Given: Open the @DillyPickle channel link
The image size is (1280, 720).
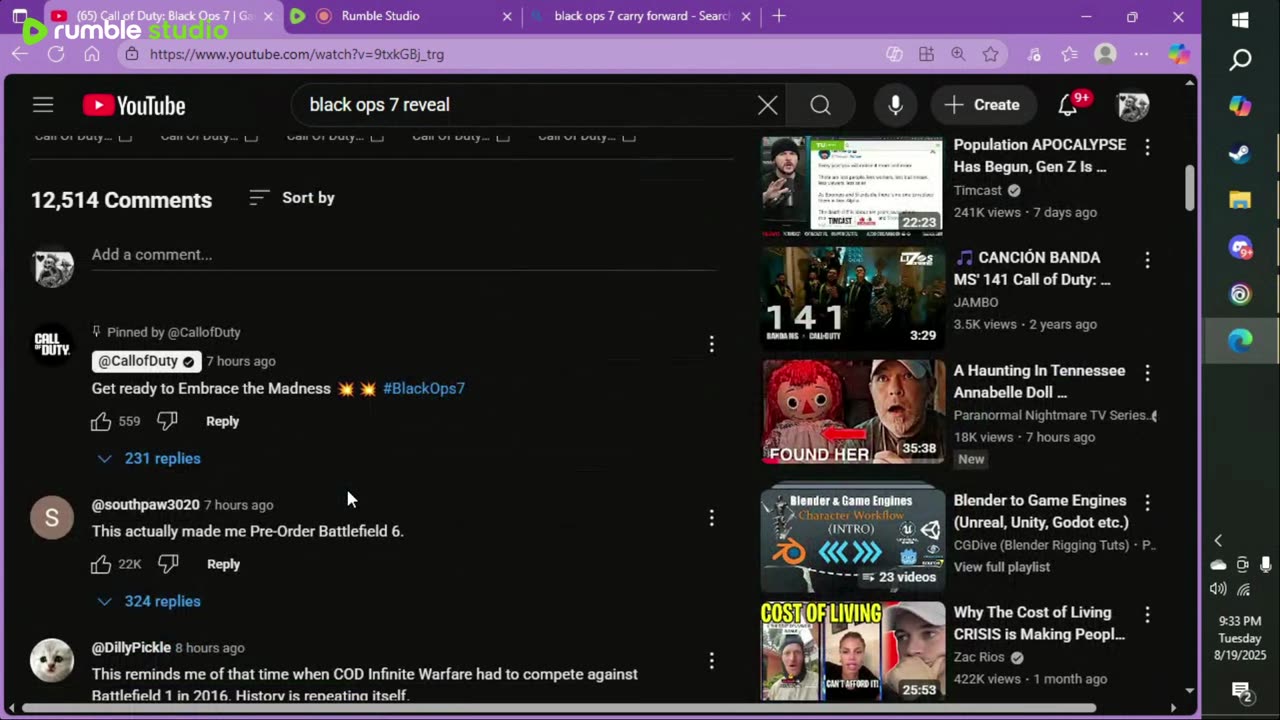Looking at the screenshot, I should click(x=131, y=648).
